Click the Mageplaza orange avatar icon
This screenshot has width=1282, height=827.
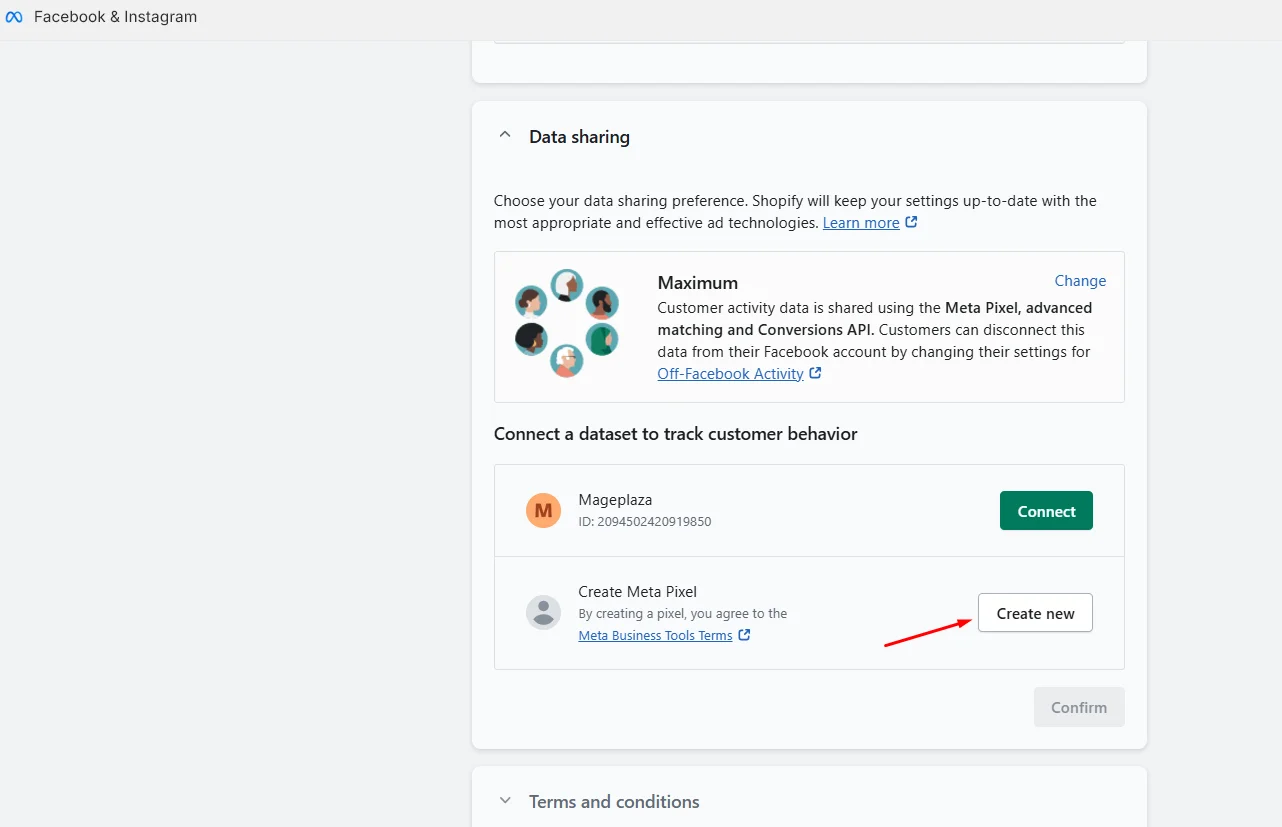click(x=543, y=511)
